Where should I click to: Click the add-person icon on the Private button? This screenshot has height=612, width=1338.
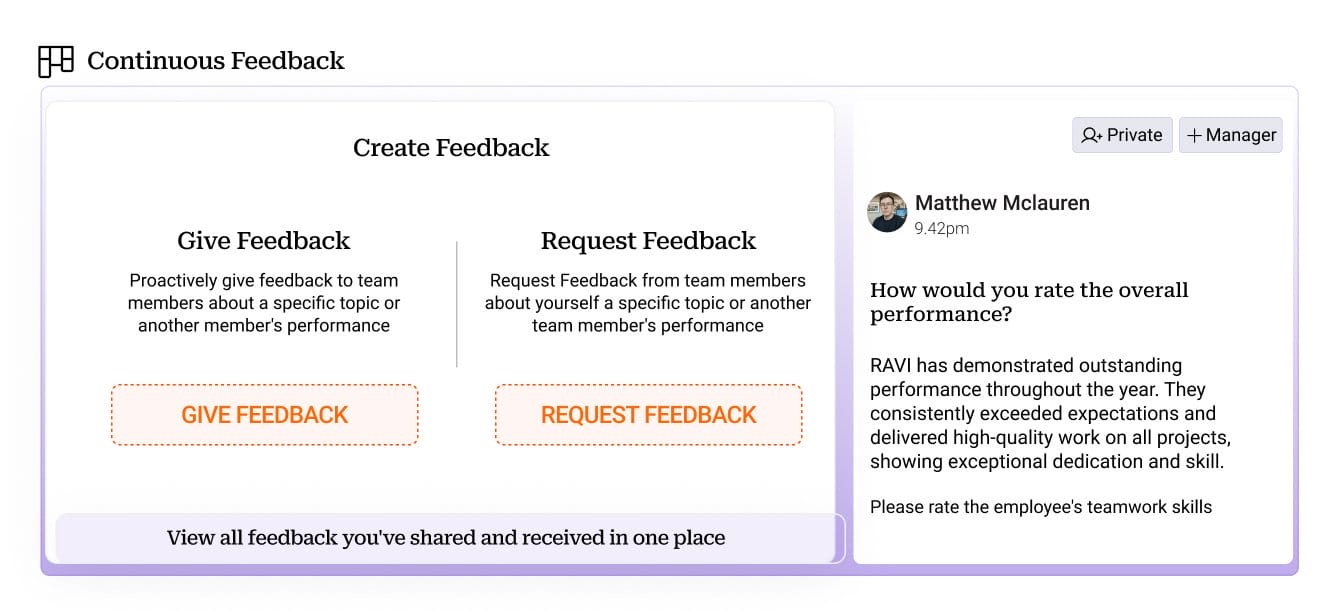pyautogui.click(x=1091, y=135)
